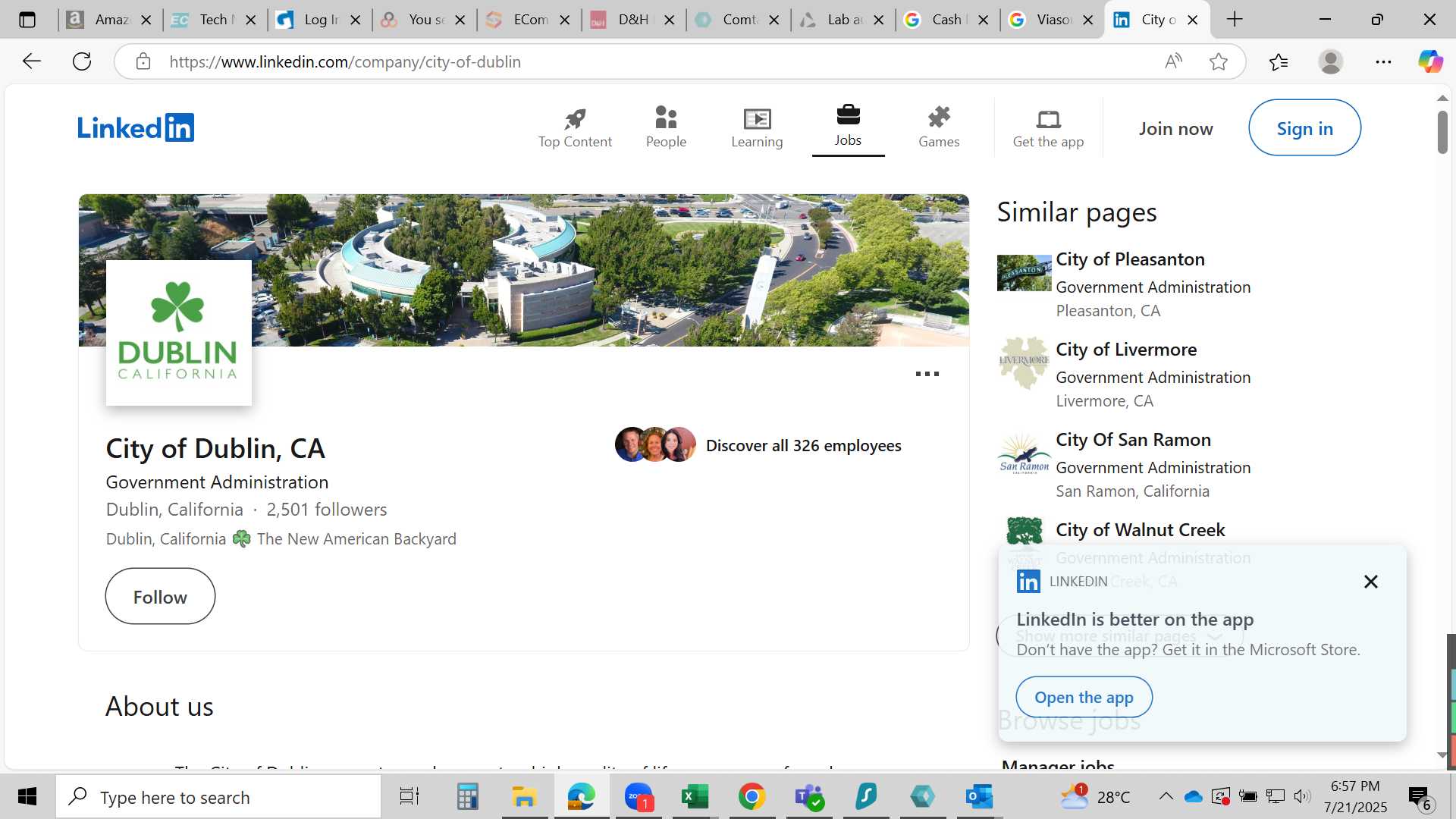This screenshot has width=1456, height=819.
Task: Refresh the page with reload icon
Action: 82,61
